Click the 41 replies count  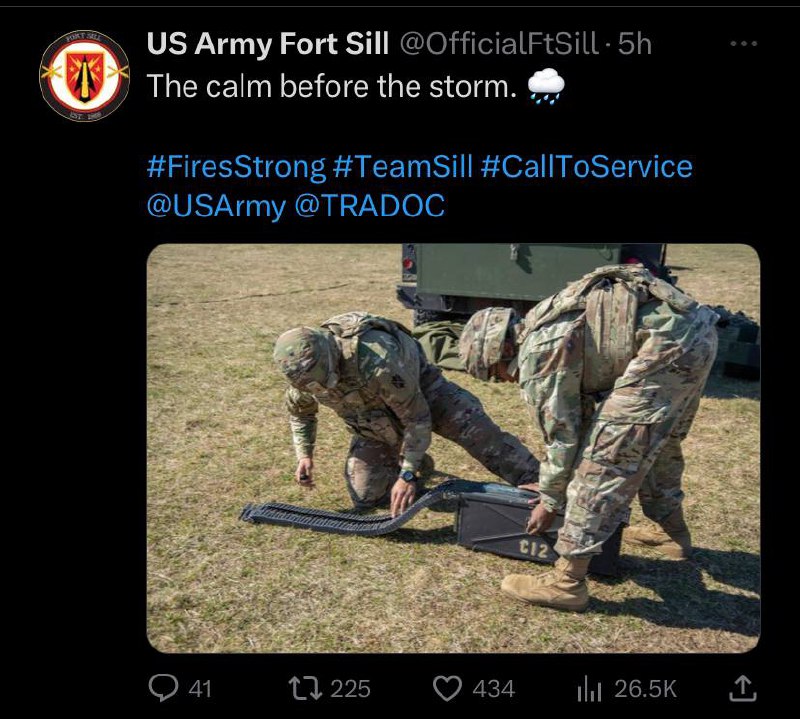pyautogui.click(x=200, y=689)
